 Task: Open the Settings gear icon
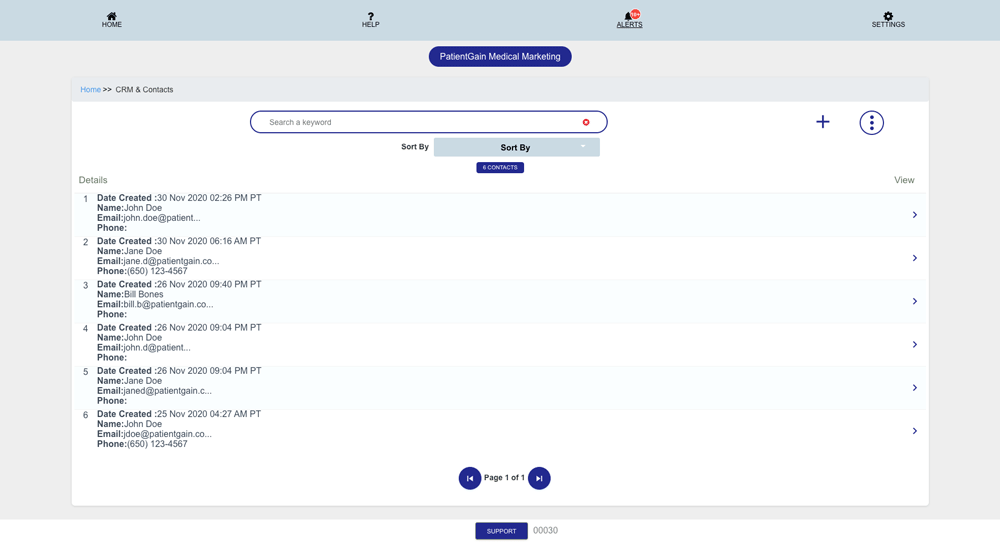point(888,16)
